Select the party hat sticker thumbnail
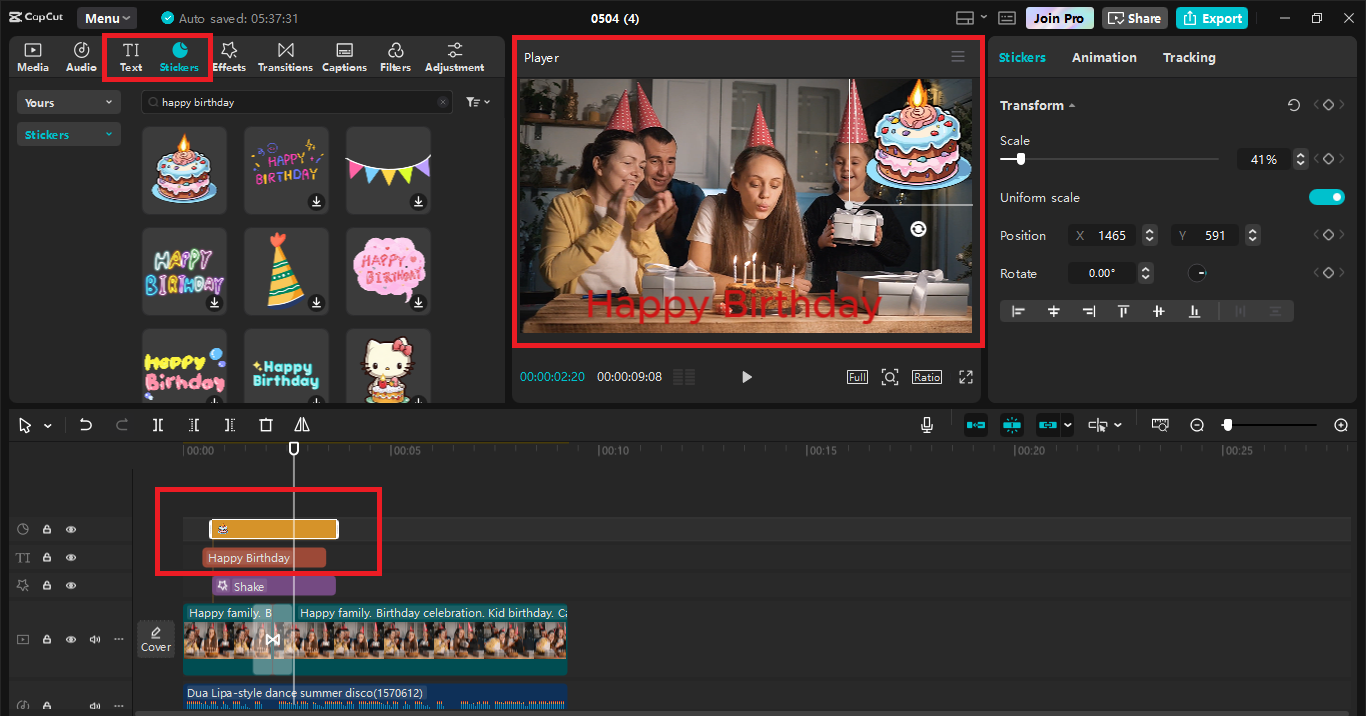The width and height of the screenshot is (1366, 716). coord(286,270)
